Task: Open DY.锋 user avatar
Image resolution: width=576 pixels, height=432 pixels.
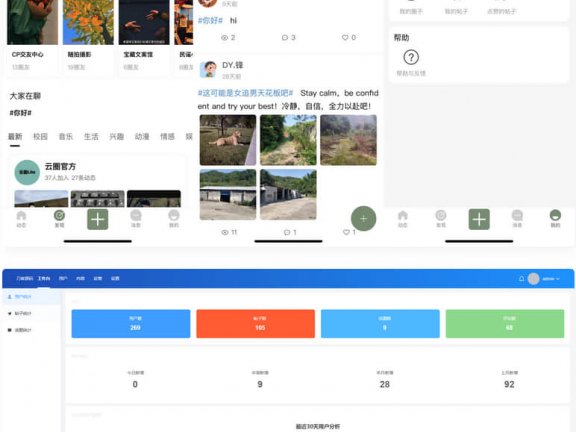Action: coord(208,69)
